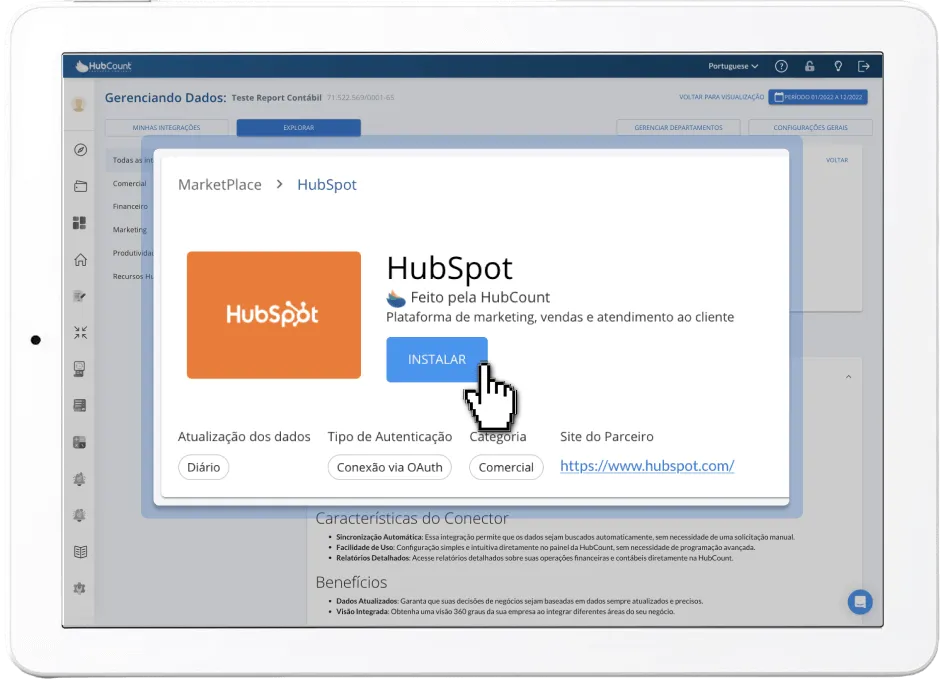Click the inward arrows collapse icon

click(80, 332)
